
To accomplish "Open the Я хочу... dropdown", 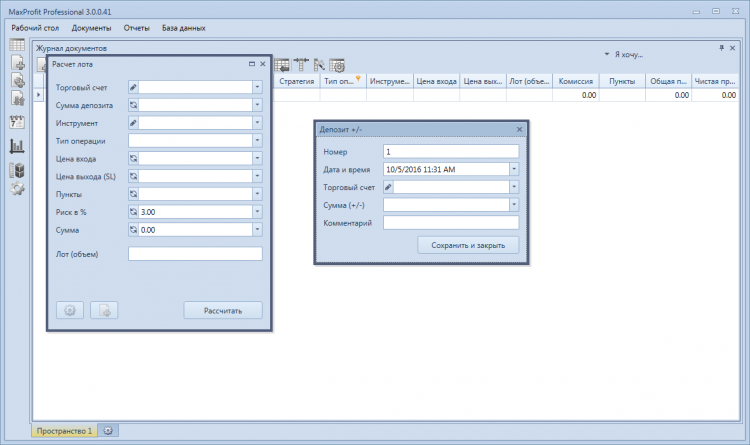I will point(624,55).
